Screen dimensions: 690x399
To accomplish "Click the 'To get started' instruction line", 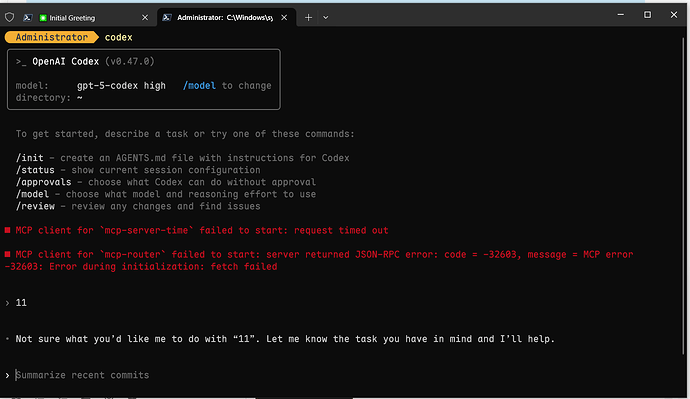I will (x=185, y=134).
